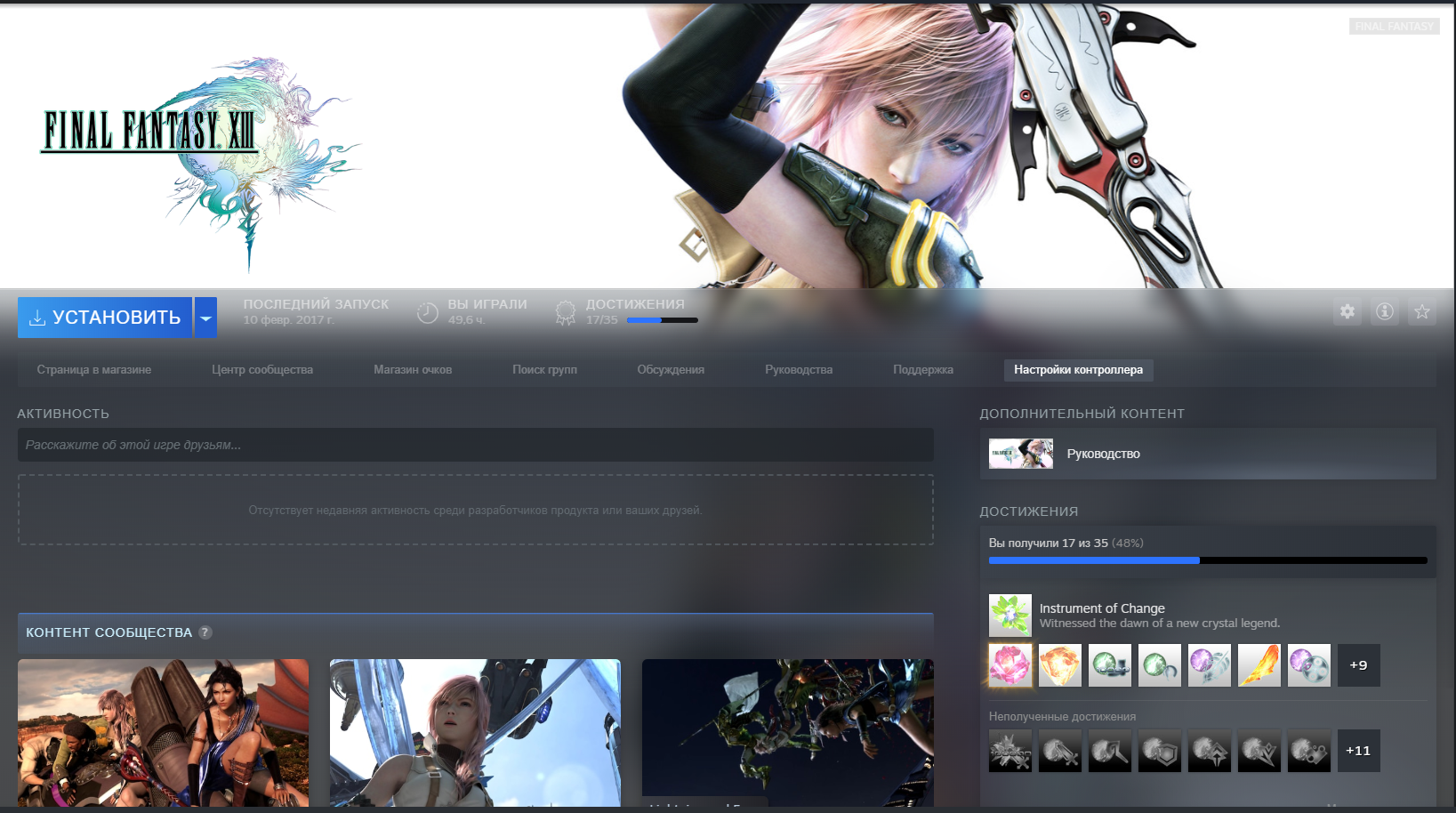Click the first locked achievement icon
This screenshot has height=813, width=1456.
1010,751
